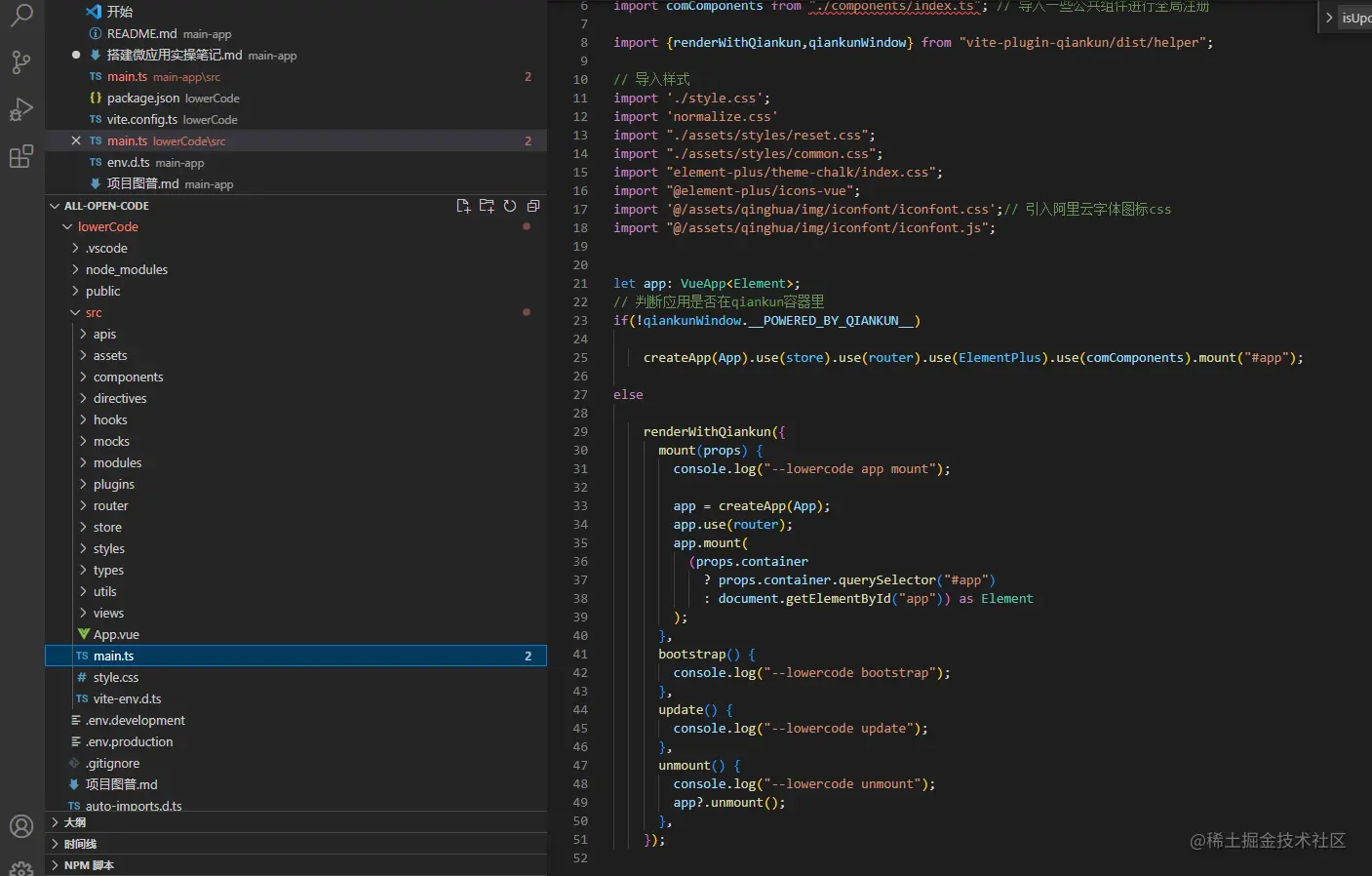Viewport: 1372px width, 876px height.
Task: Open 搭建微应用实操笔记.md from open editors
Action: [296, 56]
